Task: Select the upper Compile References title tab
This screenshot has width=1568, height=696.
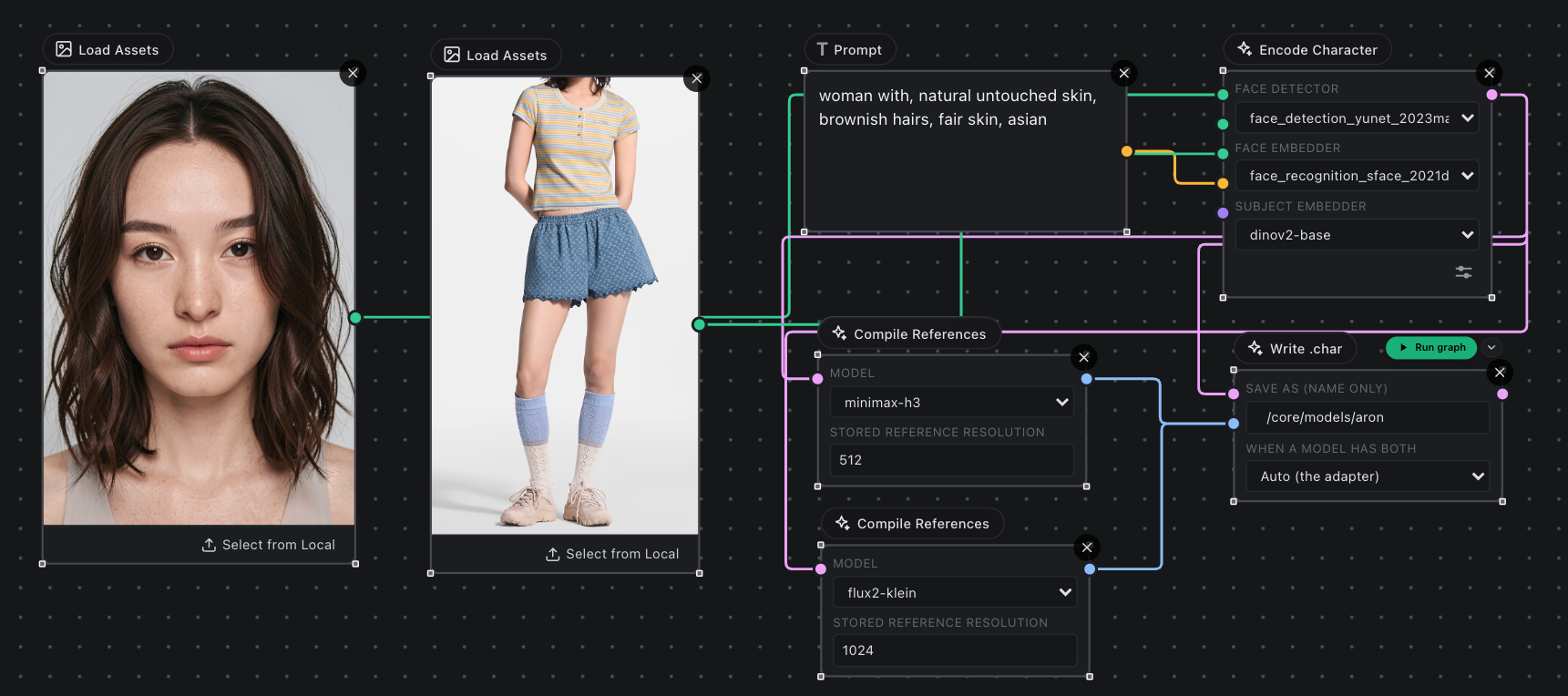Action: coord(909,333)
